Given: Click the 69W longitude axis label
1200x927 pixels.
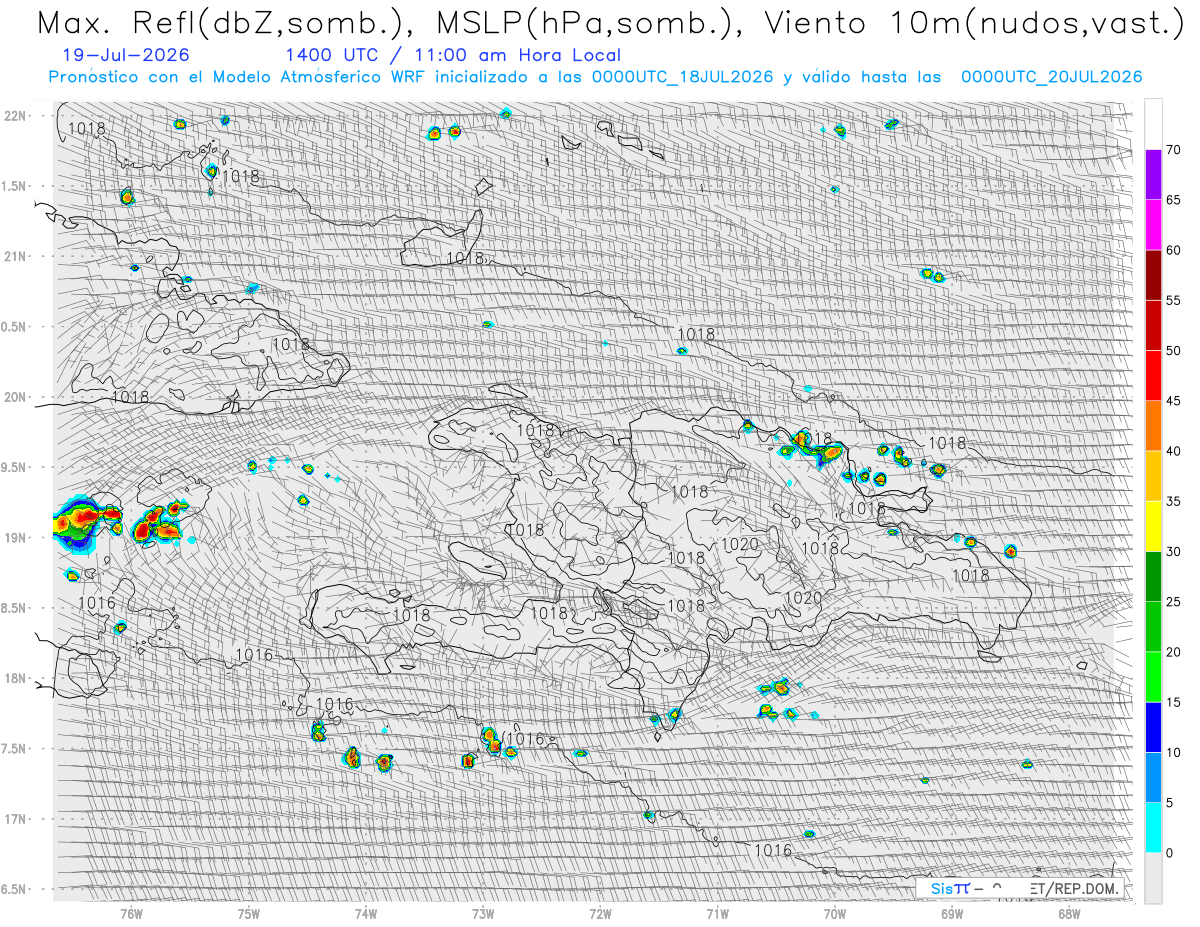Looking at the screenshot, I should click(952, 913).
